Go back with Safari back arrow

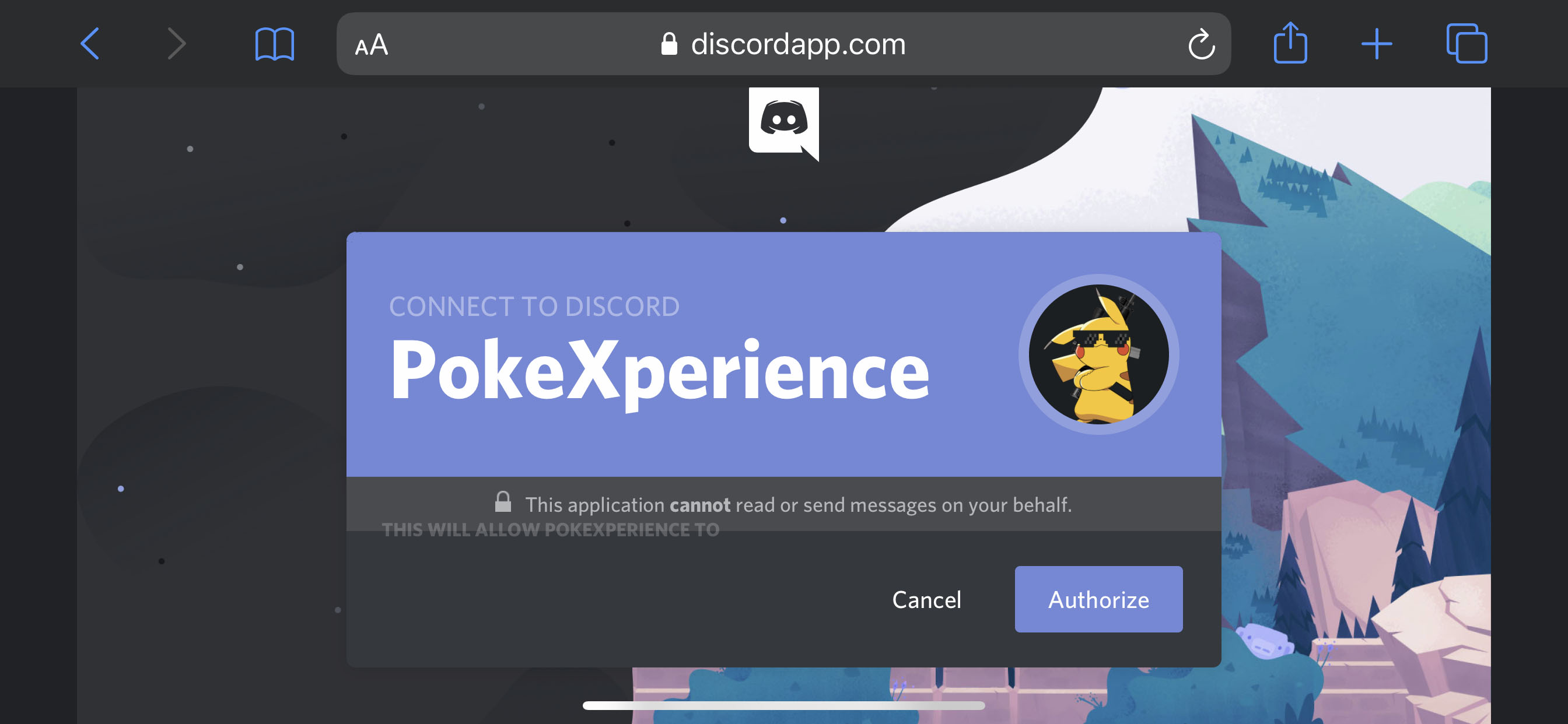[90, 44]
